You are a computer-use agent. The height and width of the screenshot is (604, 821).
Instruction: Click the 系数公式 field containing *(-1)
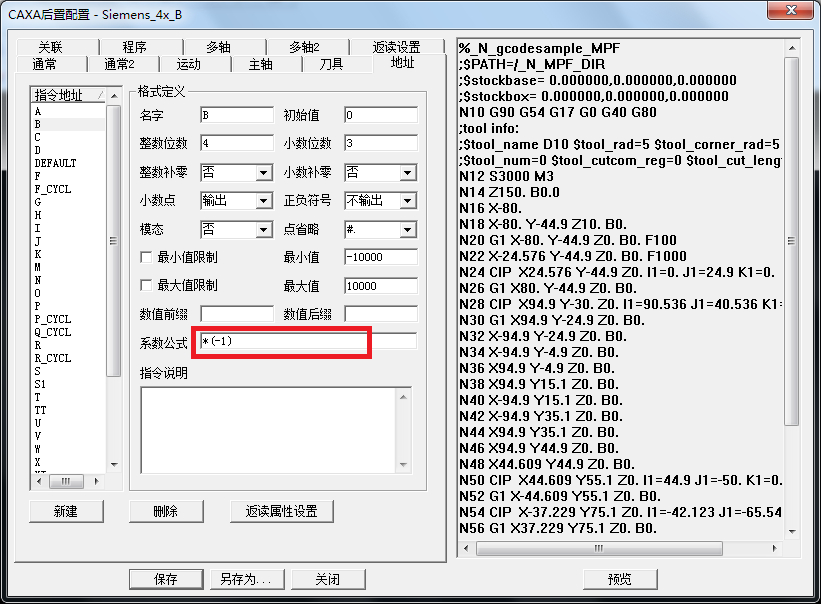point(308,341)
